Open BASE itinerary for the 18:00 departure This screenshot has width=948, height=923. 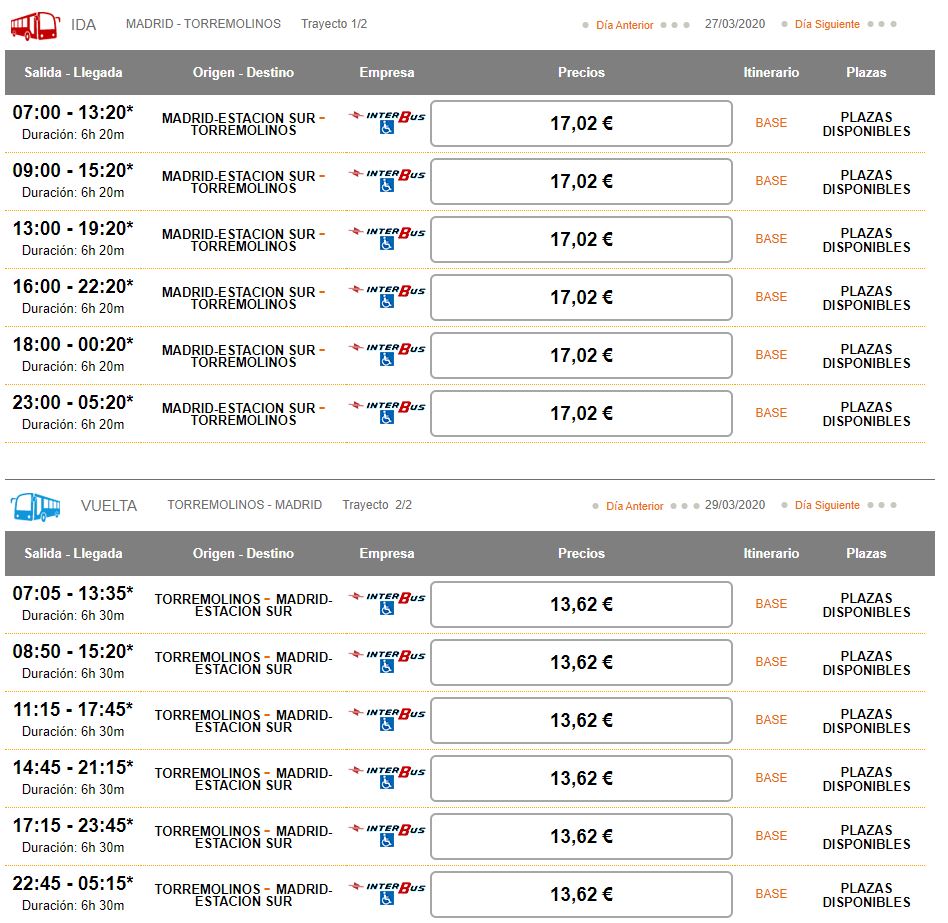[x=771, y=355]
